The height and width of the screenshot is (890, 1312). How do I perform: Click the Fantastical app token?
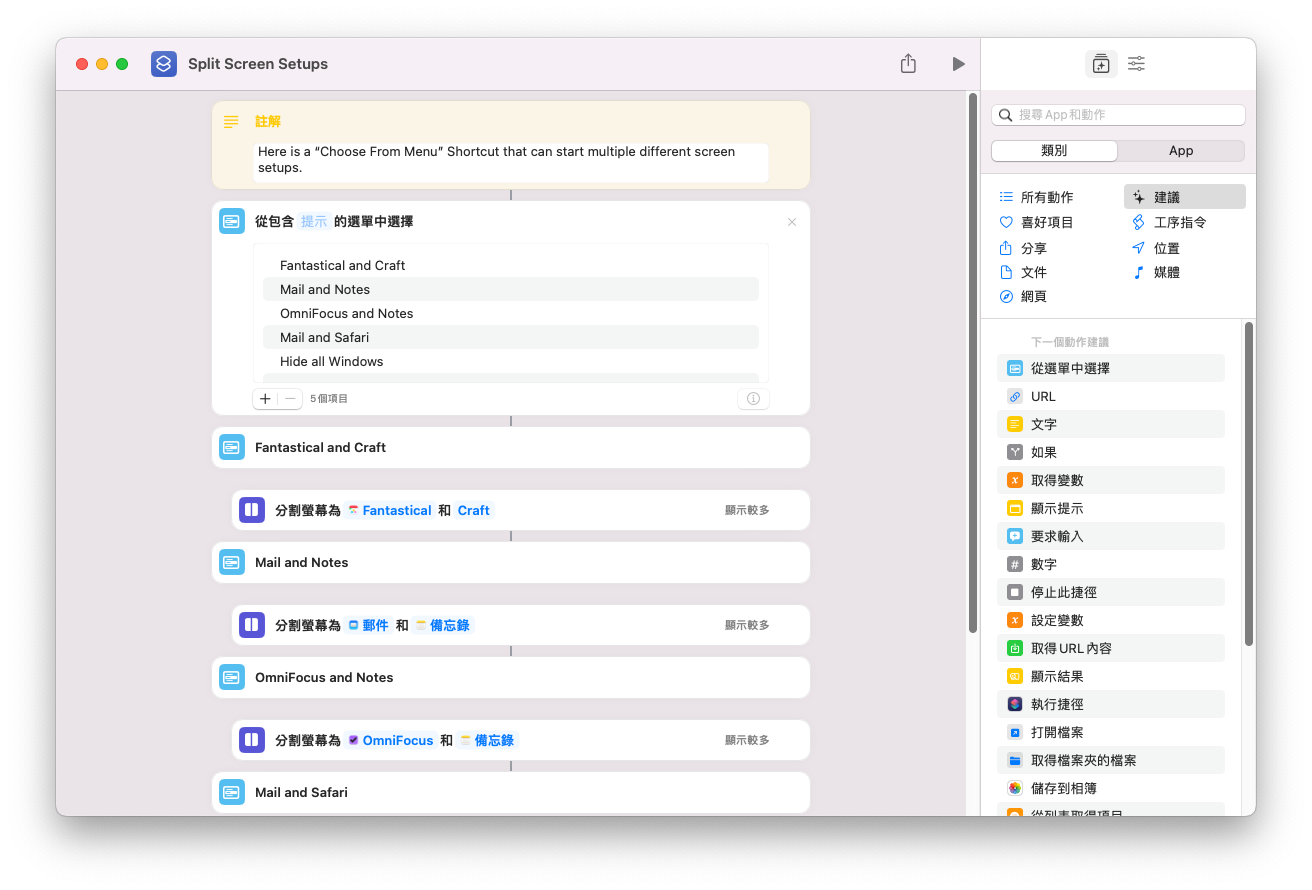click(390, 510)
